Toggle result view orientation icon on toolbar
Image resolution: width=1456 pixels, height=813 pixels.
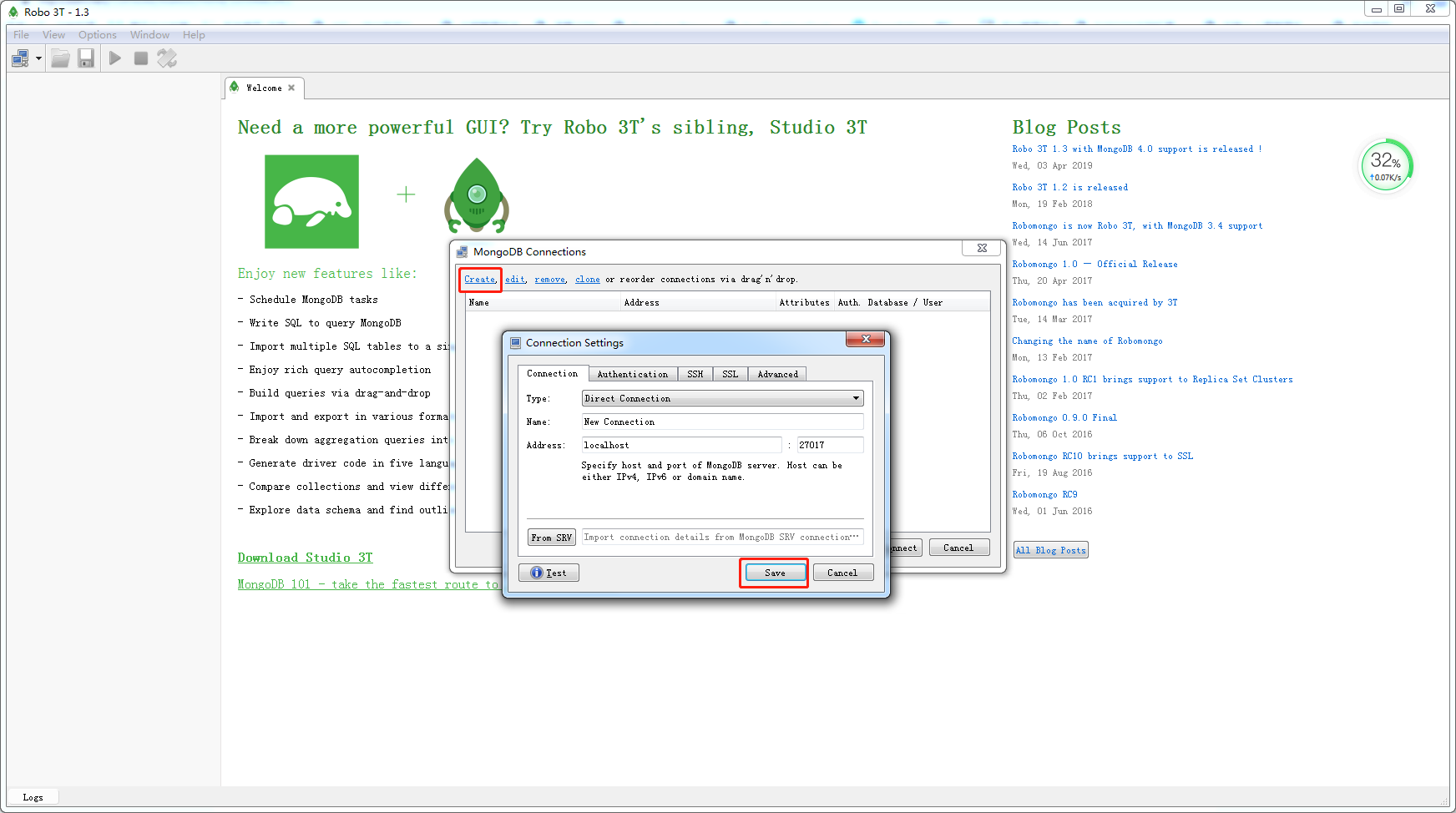(166, 58)
